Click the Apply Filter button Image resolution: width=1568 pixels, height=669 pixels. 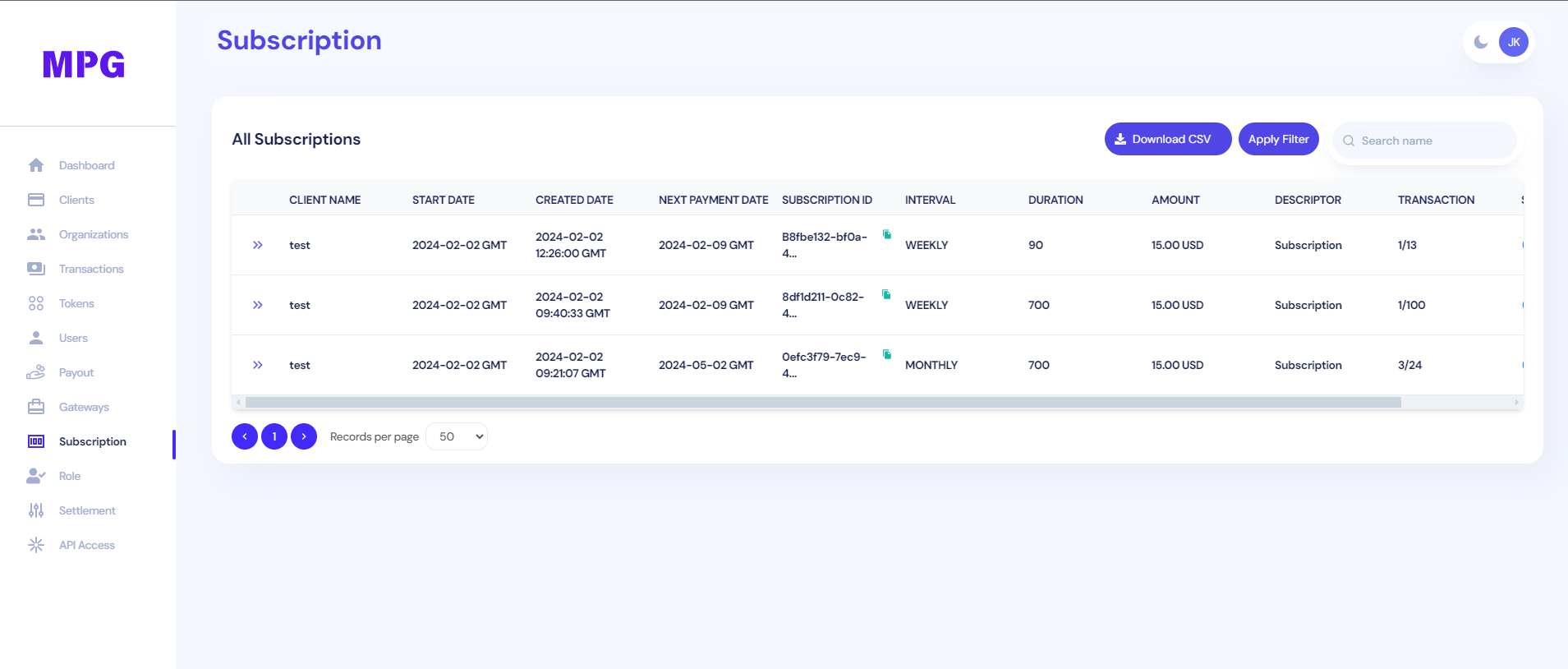tap(1278, 139)
